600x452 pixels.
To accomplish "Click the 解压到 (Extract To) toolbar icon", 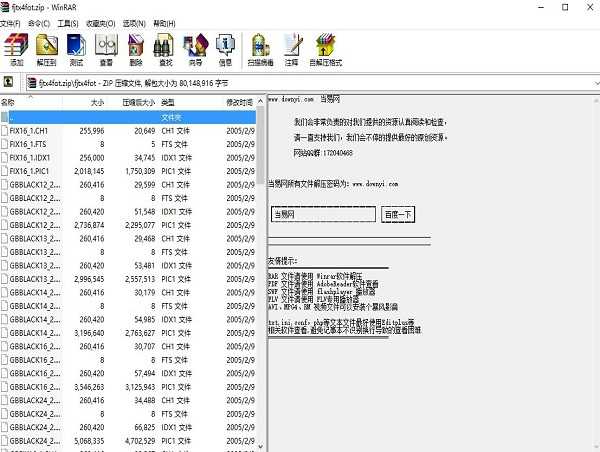I will [47, 47].
